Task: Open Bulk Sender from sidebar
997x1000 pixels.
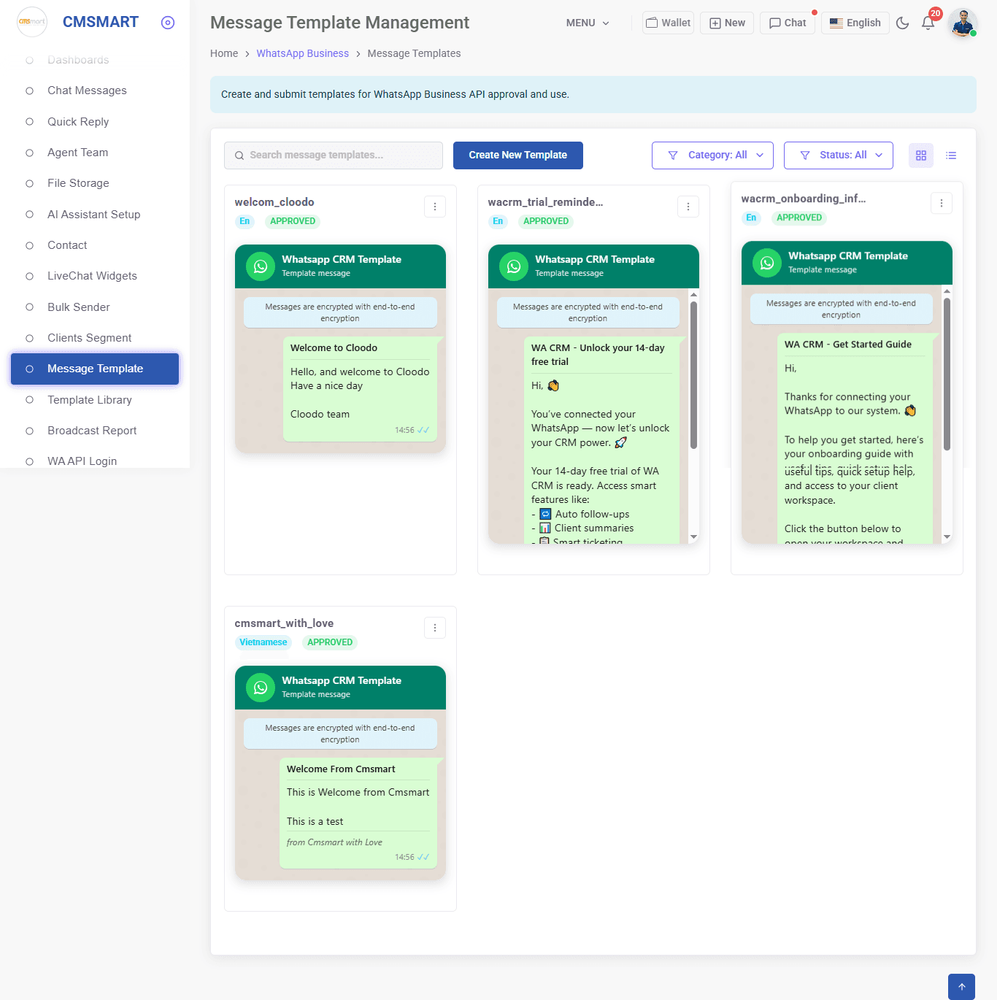Action: coord(78,307)
